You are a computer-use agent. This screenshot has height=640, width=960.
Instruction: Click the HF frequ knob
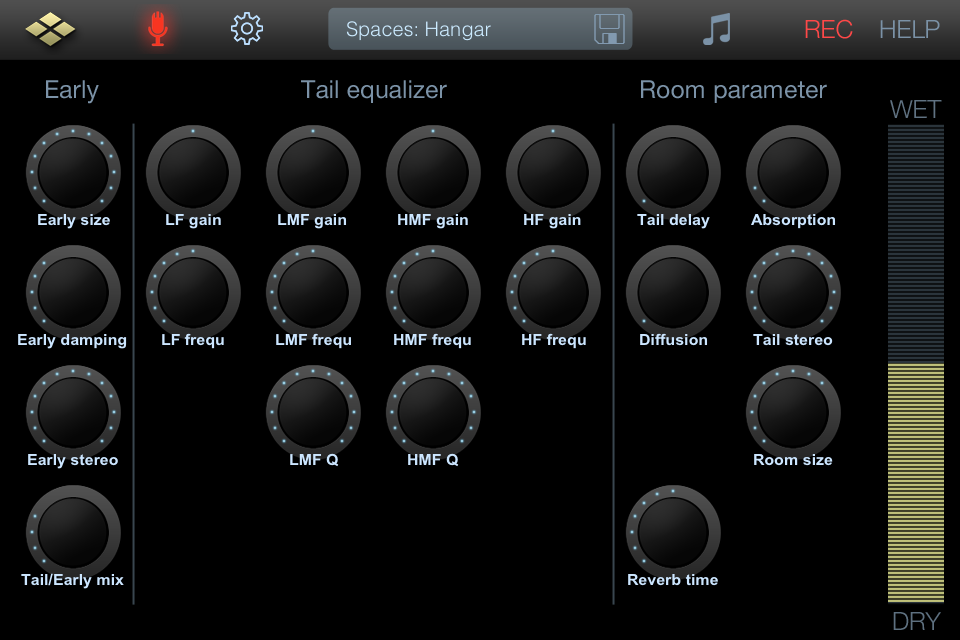coord(553,292)
